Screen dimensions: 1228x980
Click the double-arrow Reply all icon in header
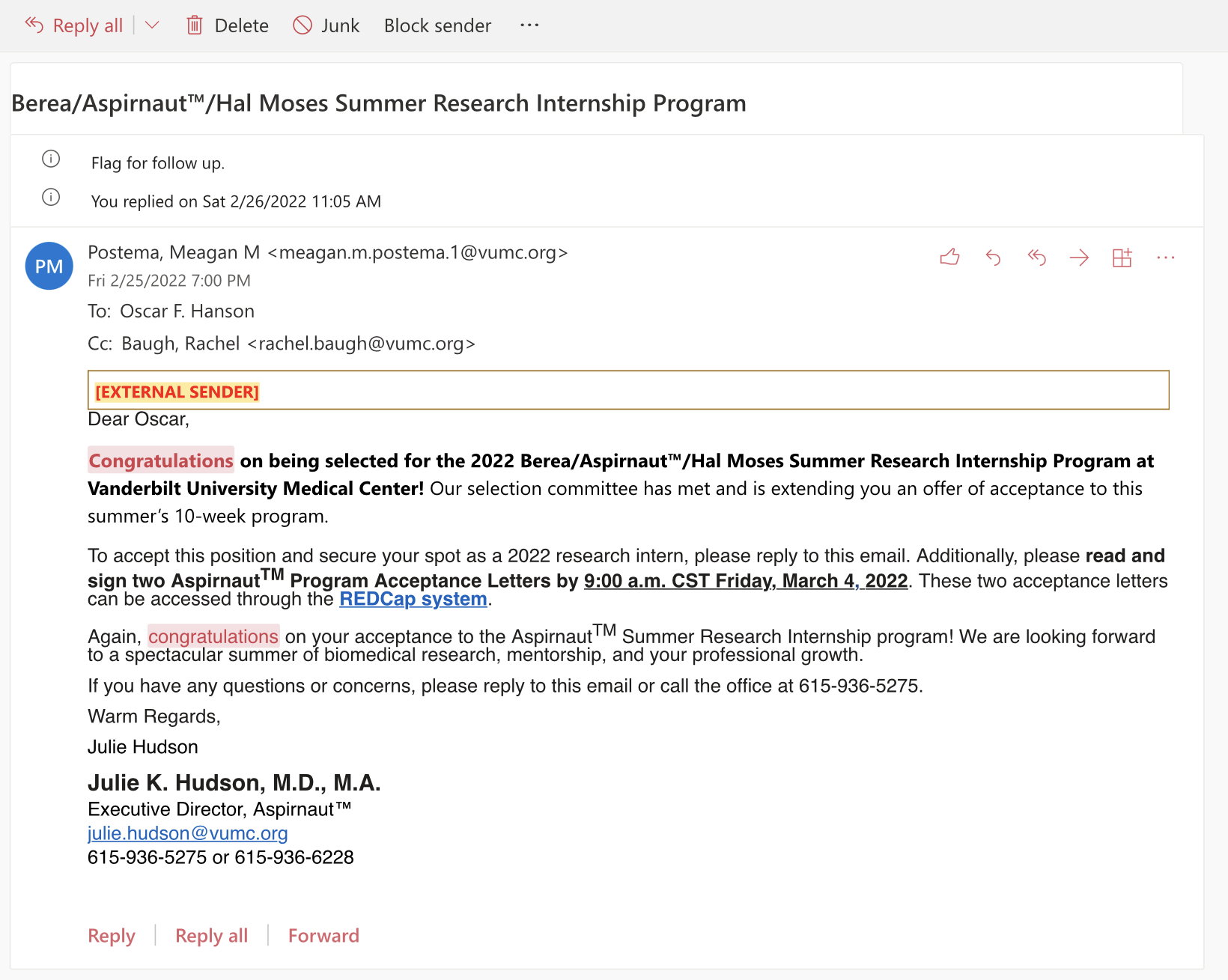[1036, 258]
